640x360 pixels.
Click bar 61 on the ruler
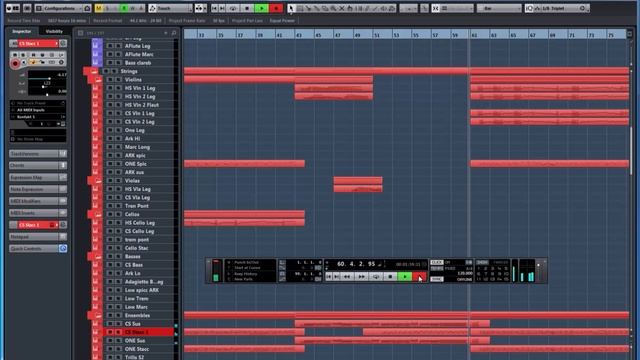click(474, 35)
